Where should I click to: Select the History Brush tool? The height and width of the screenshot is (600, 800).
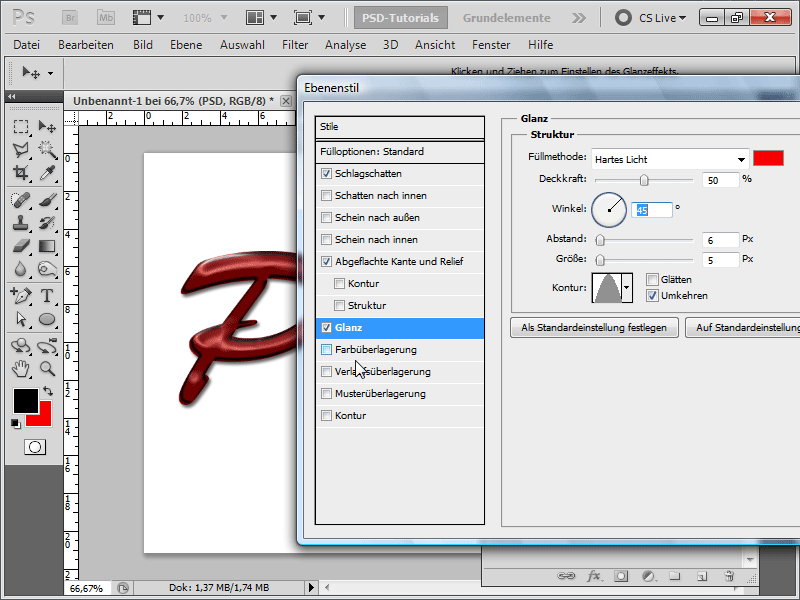47,223
